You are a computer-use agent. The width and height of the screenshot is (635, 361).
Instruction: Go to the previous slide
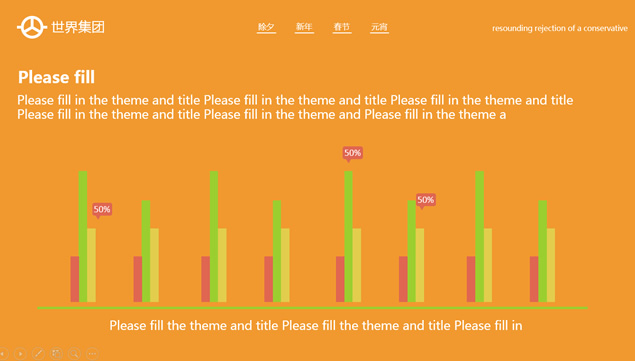click(4, 354)
